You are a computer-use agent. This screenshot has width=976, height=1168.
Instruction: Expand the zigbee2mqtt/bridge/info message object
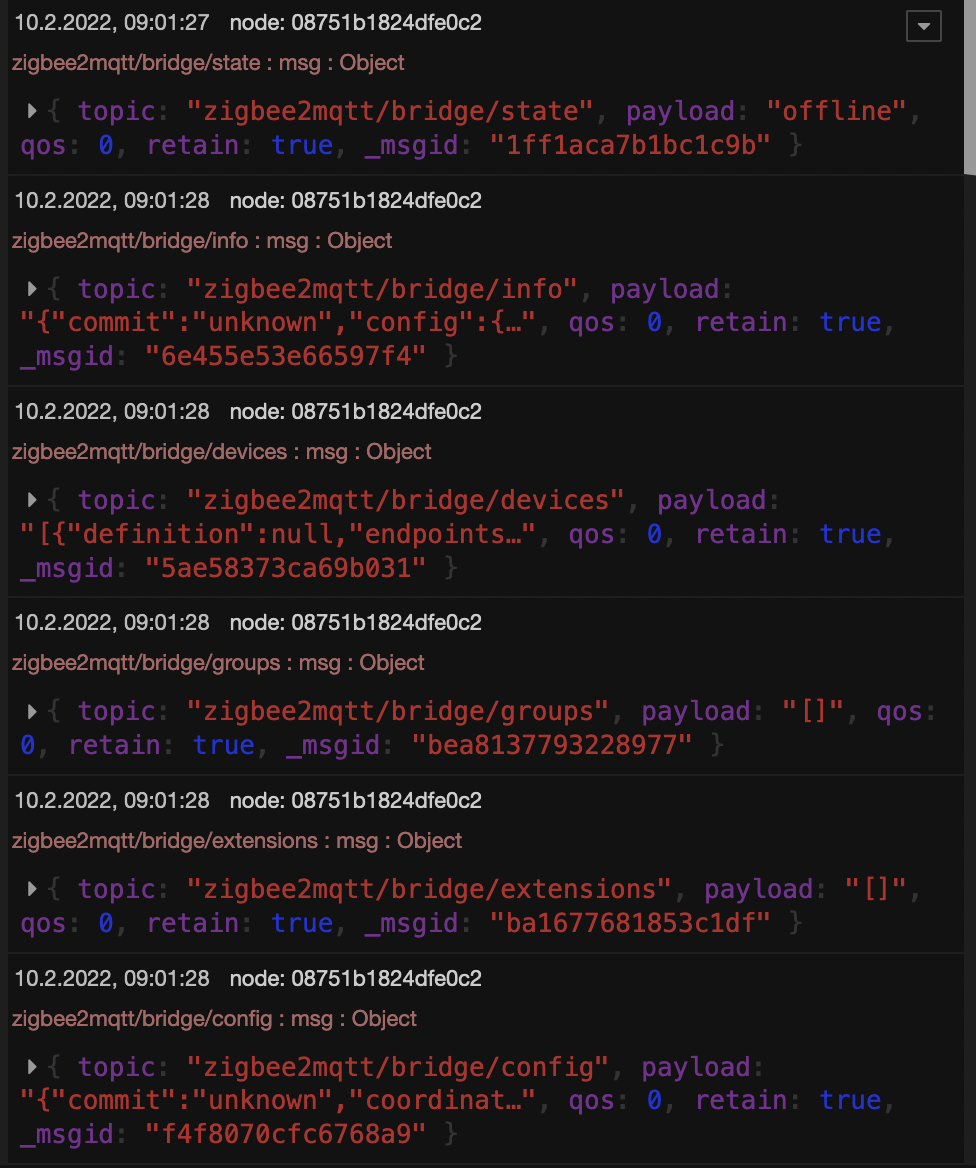click(x=32, y=289)
